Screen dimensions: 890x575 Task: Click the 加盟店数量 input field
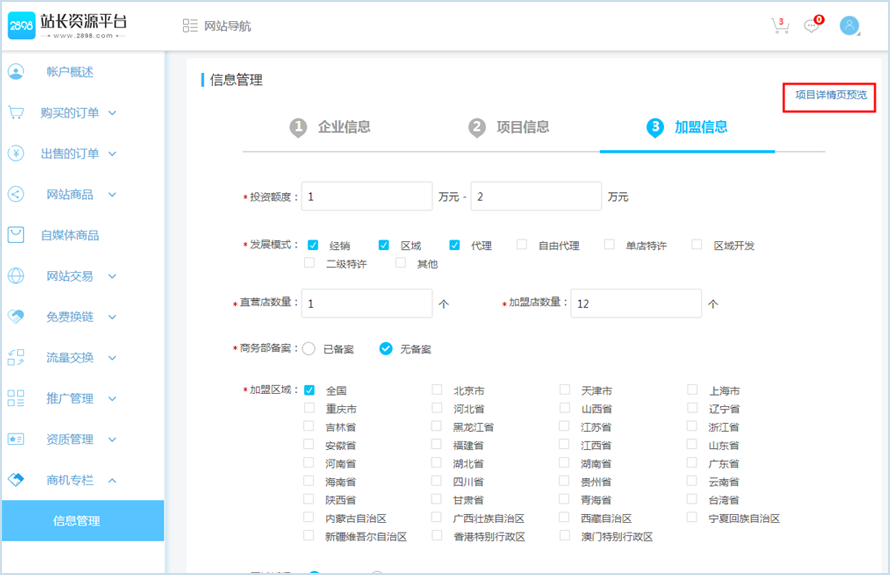[634, 303]
